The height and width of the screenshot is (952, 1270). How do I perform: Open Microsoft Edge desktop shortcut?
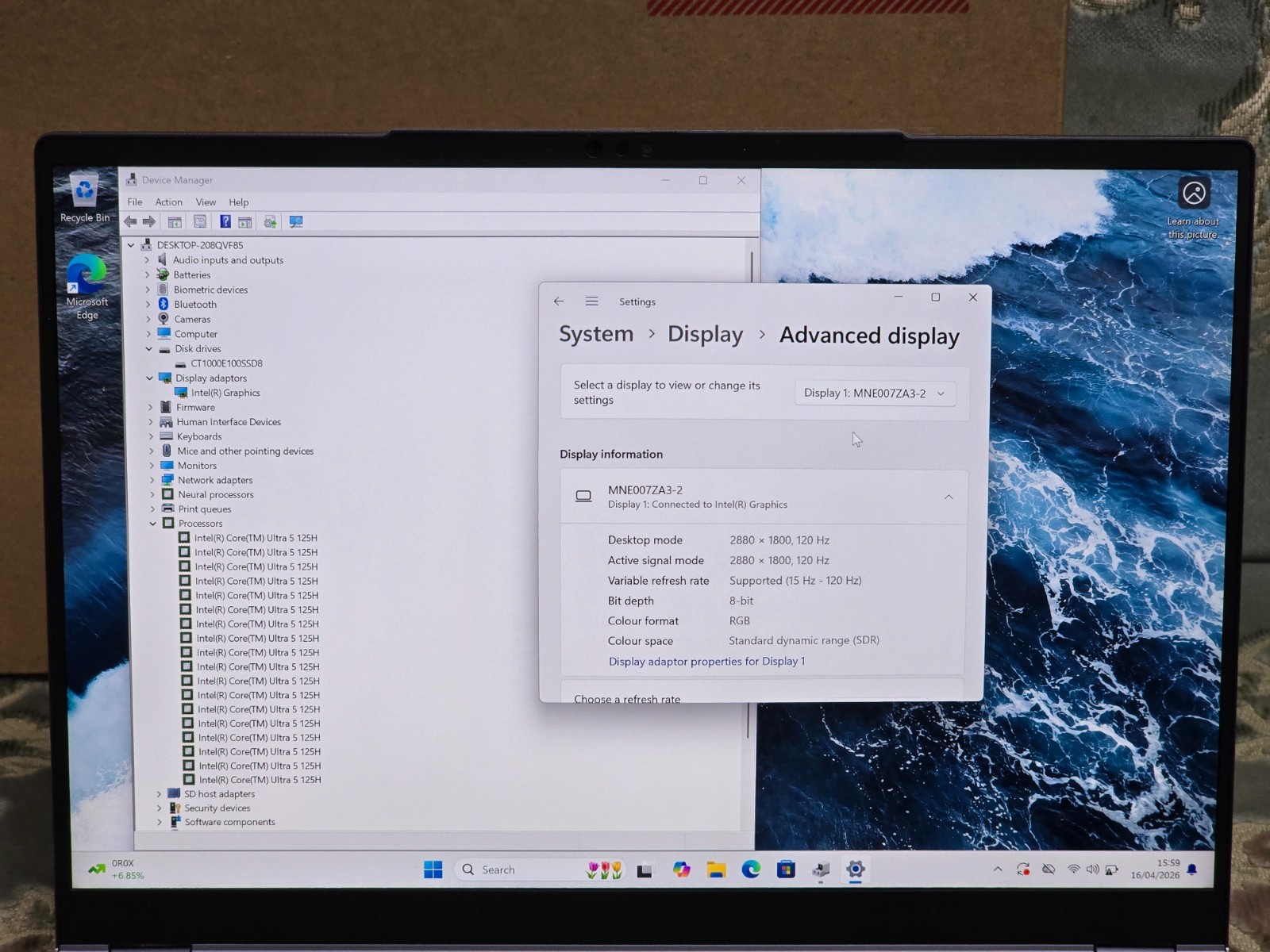point(87,287)
